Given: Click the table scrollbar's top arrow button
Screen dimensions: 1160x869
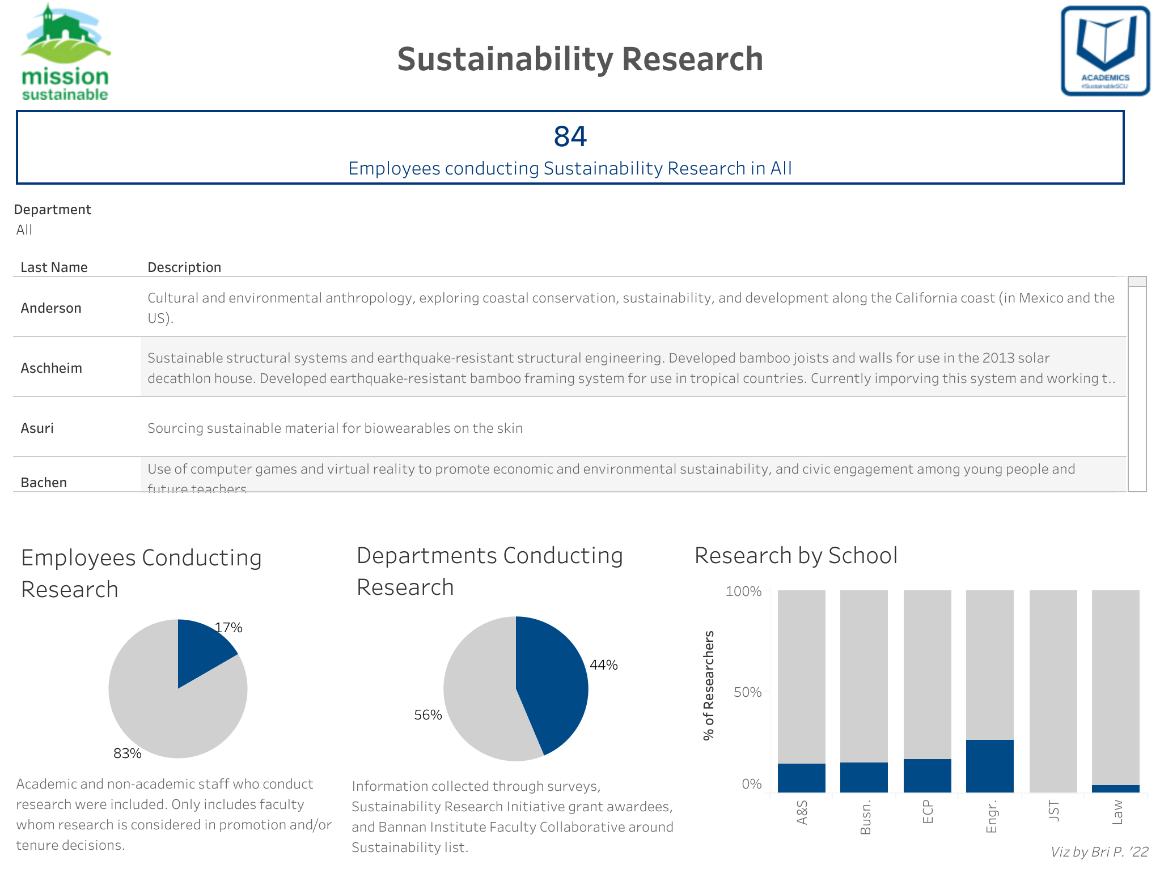Looking at the screenshot, I should 1137,282.
